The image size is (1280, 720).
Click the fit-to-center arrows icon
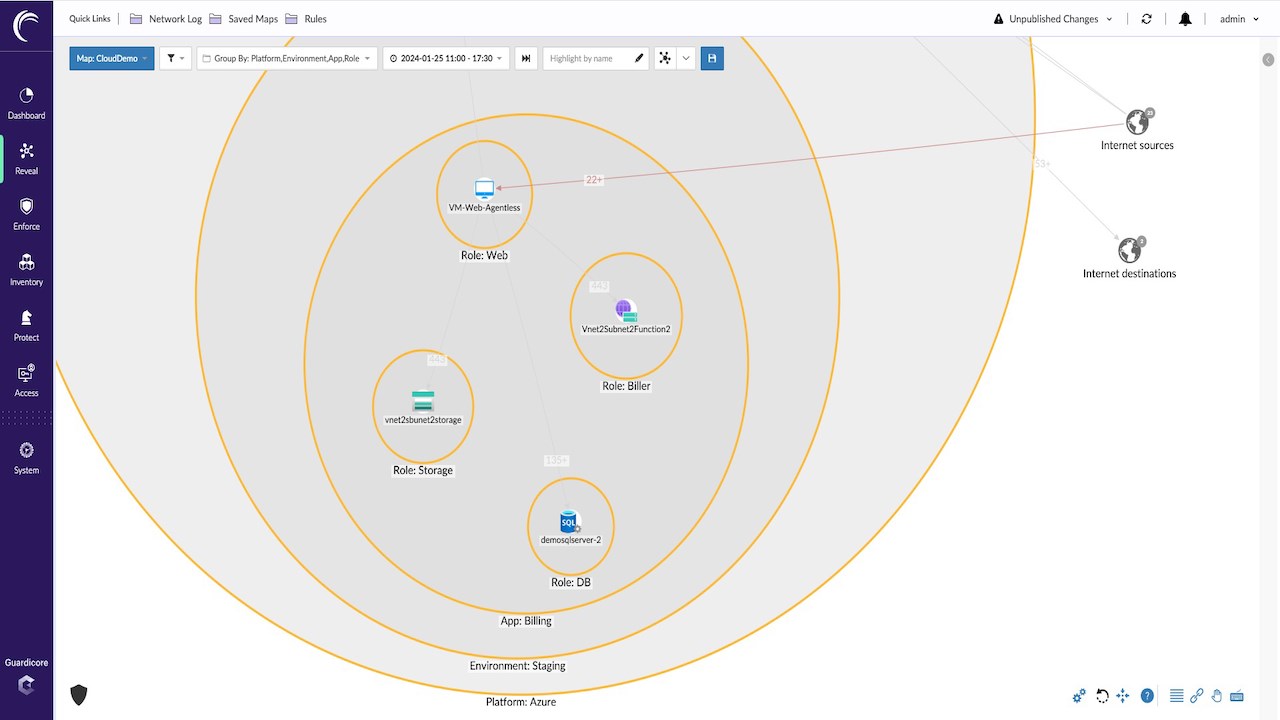tap(1123, 696)
